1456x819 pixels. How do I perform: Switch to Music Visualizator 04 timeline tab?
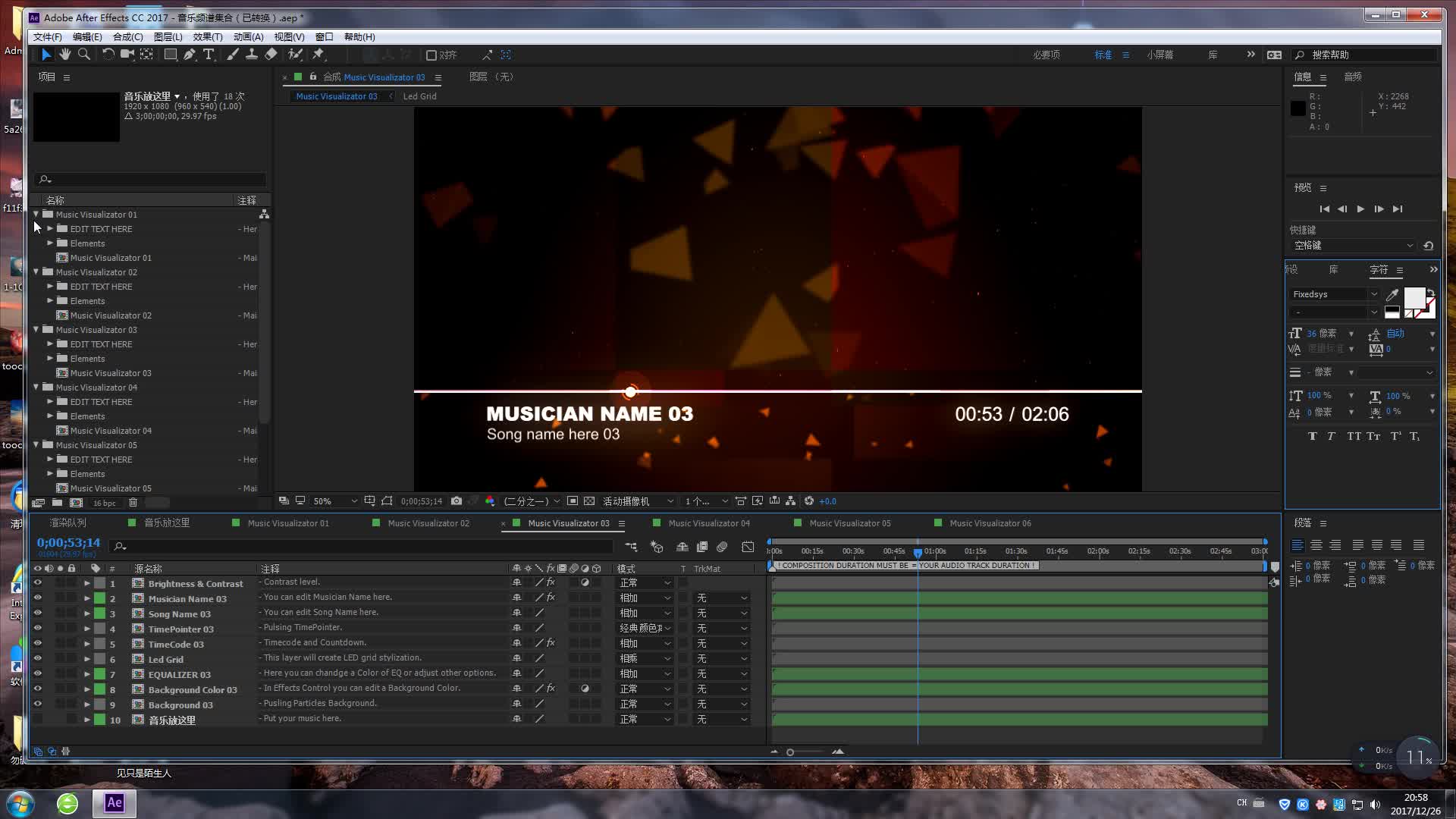tap(709, 523)
